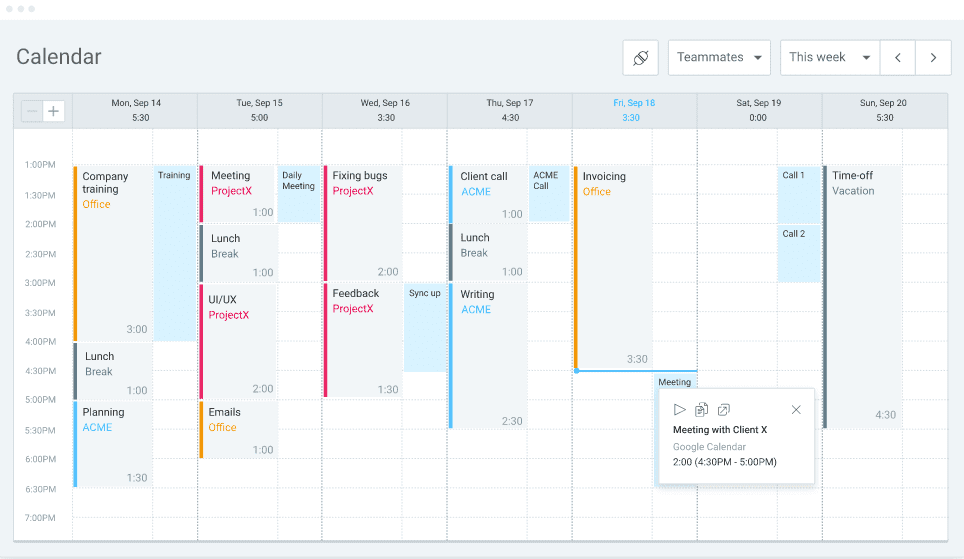Viewport: 964px width, 559px height.
Task: Click the Daily Meeting calendar event
Action: click(x=299, y=194)
